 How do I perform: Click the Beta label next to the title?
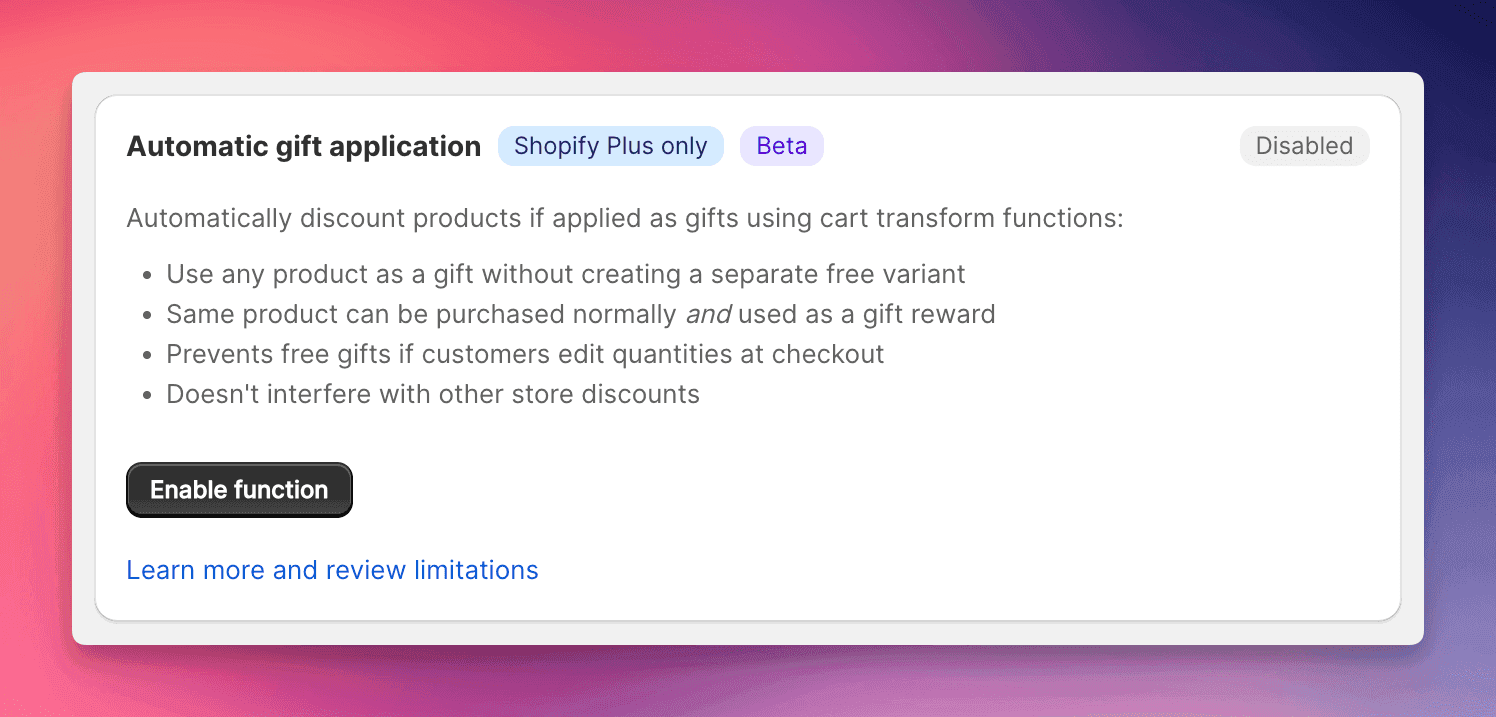[781, 146]
